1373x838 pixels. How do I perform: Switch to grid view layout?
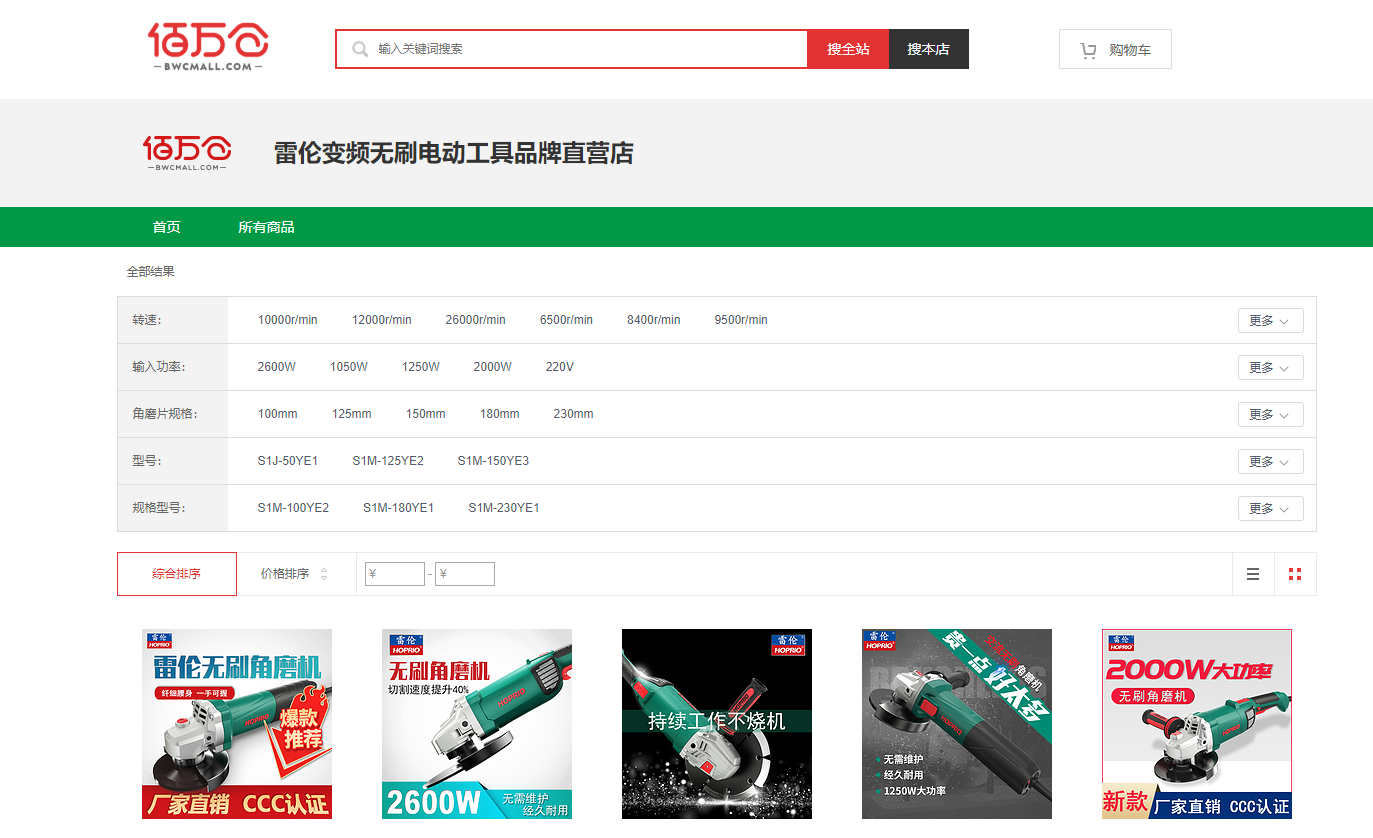tap(1295, 574)
